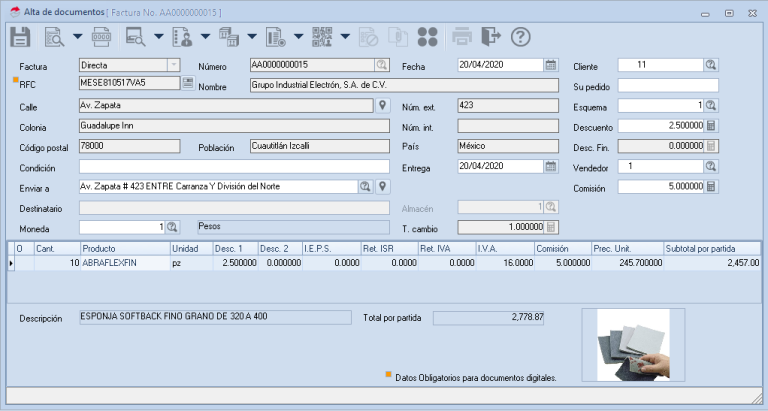Click the Condición input field
768x411 pixels.
[234, 167]
